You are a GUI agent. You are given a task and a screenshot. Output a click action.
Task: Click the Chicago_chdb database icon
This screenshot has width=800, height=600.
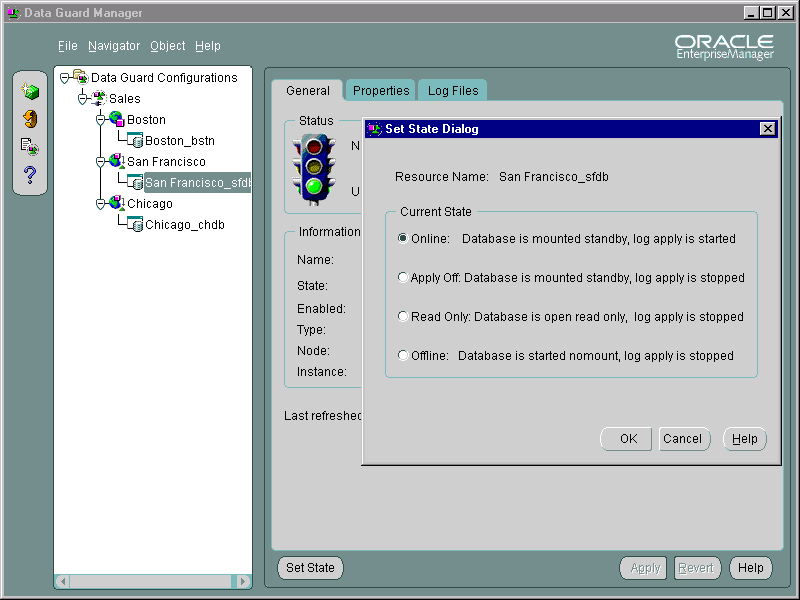pyautogui.click(x=136, y=225)
